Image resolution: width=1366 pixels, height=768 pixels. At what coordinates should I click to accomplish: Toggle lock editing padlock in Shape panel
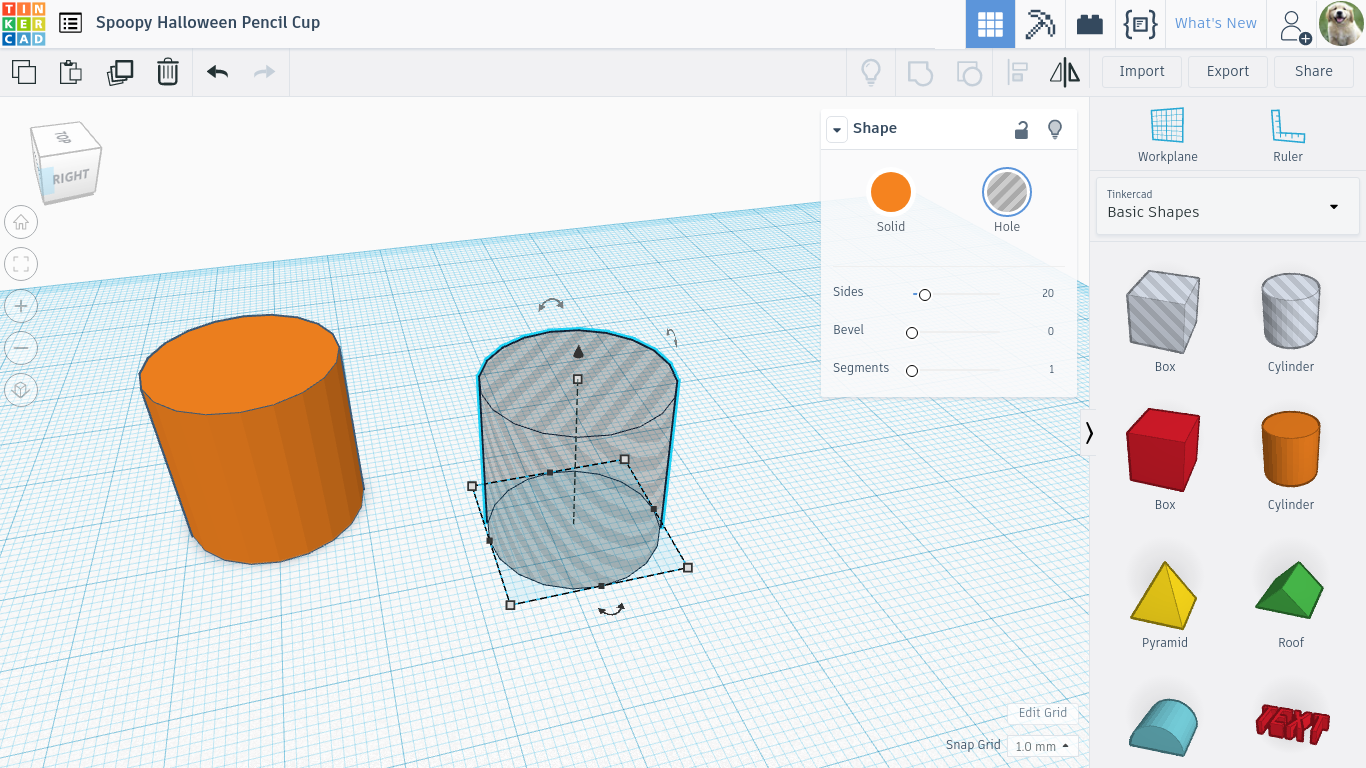point(1021,129)
